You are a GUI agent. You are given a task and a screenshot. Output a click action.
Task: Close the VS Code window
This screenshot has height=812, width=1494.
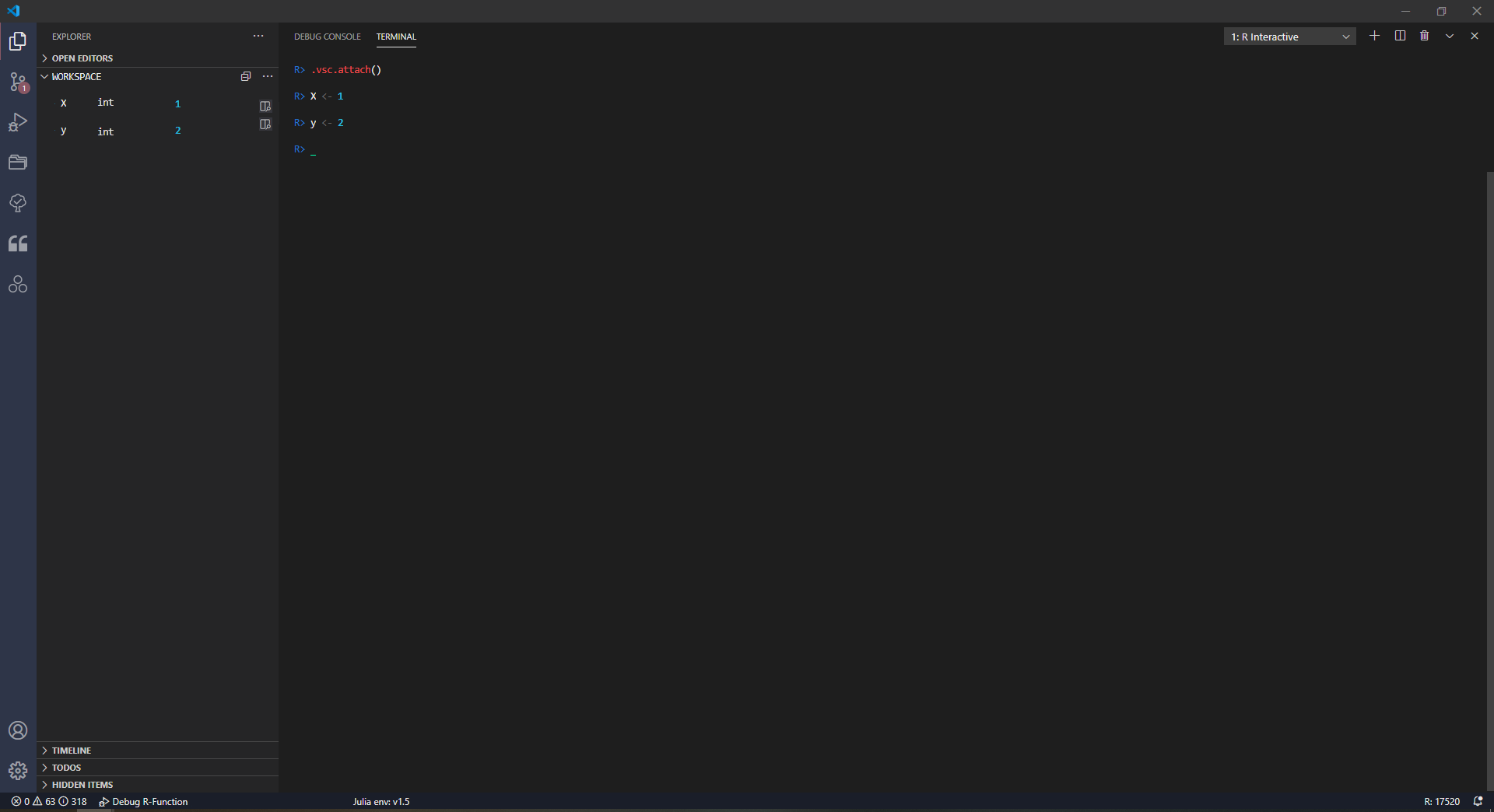tap(1477, 11)
